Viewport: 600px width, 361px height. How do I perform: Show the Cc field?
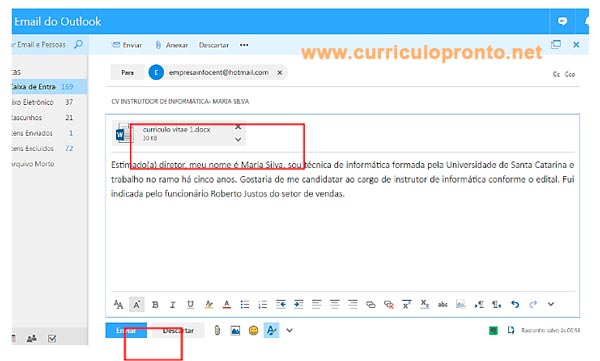tap(556, 74)
